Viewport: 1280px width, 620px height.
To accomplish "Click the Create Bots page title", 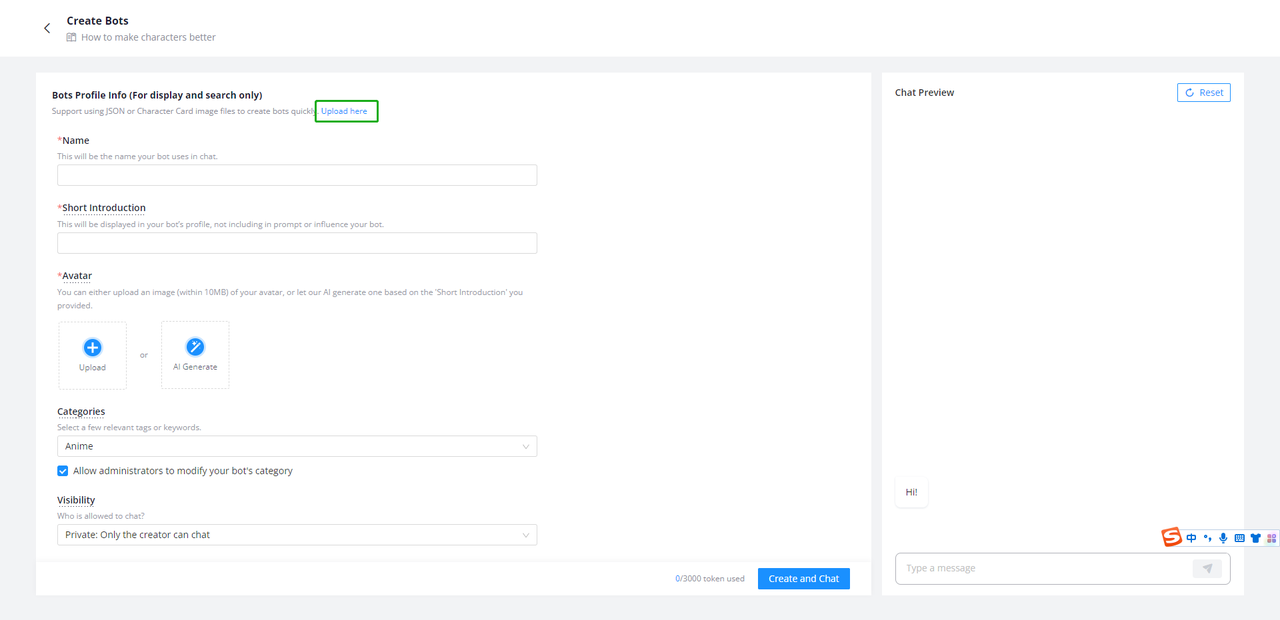I will [x=98, y=20].
